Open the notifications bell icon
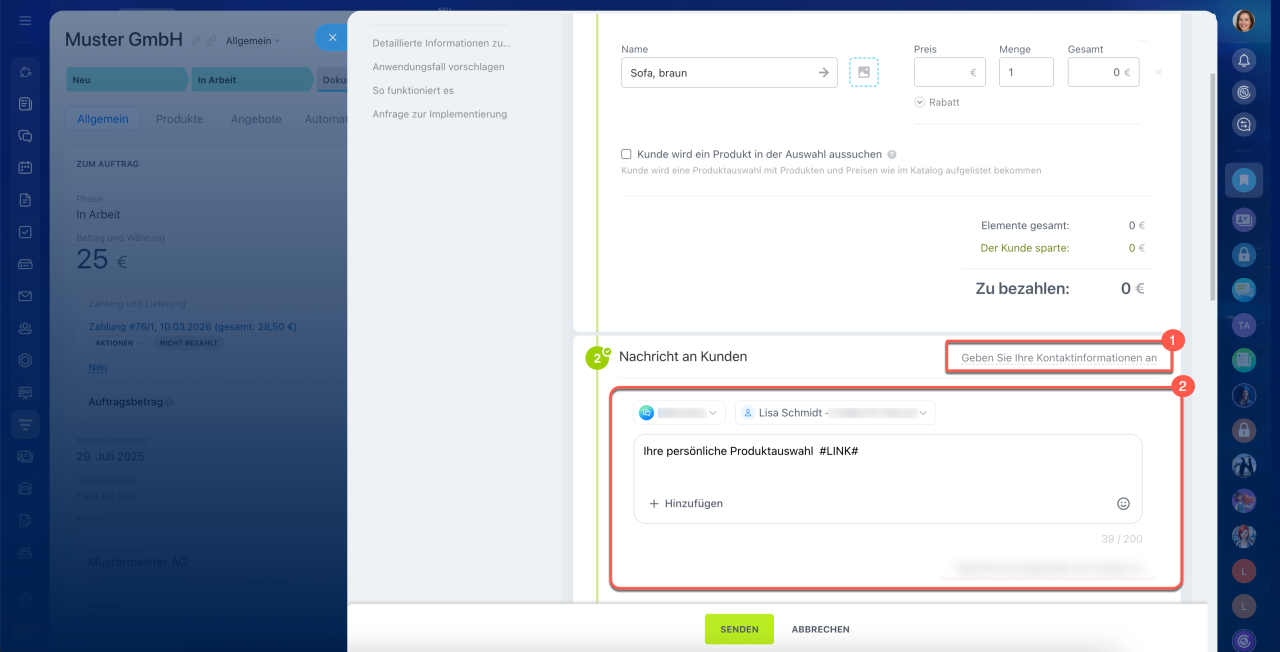1280x652 pixels. click(1244, 59)
